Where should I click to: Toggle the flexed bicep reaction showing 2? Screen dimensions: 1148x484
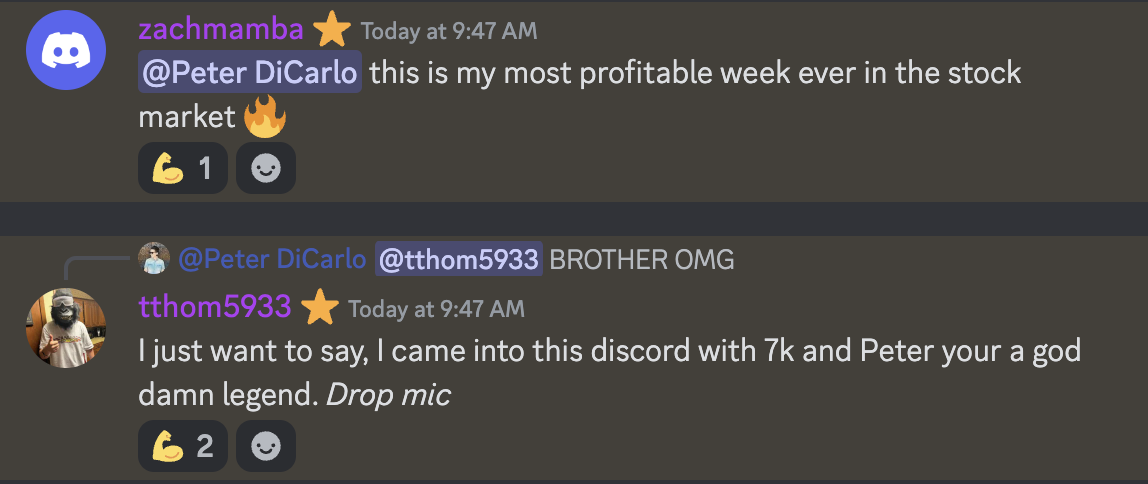click(183, 445)
